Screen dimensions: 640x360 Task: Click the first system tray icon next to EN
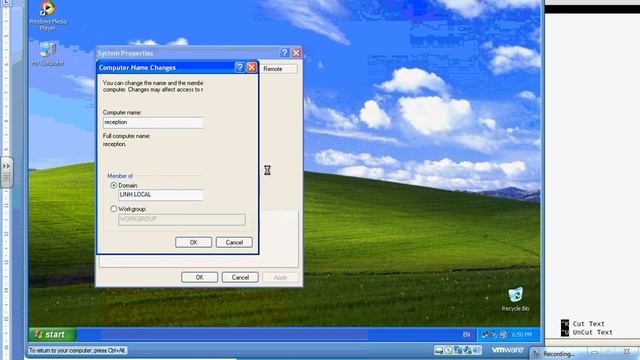coord(485,334)
